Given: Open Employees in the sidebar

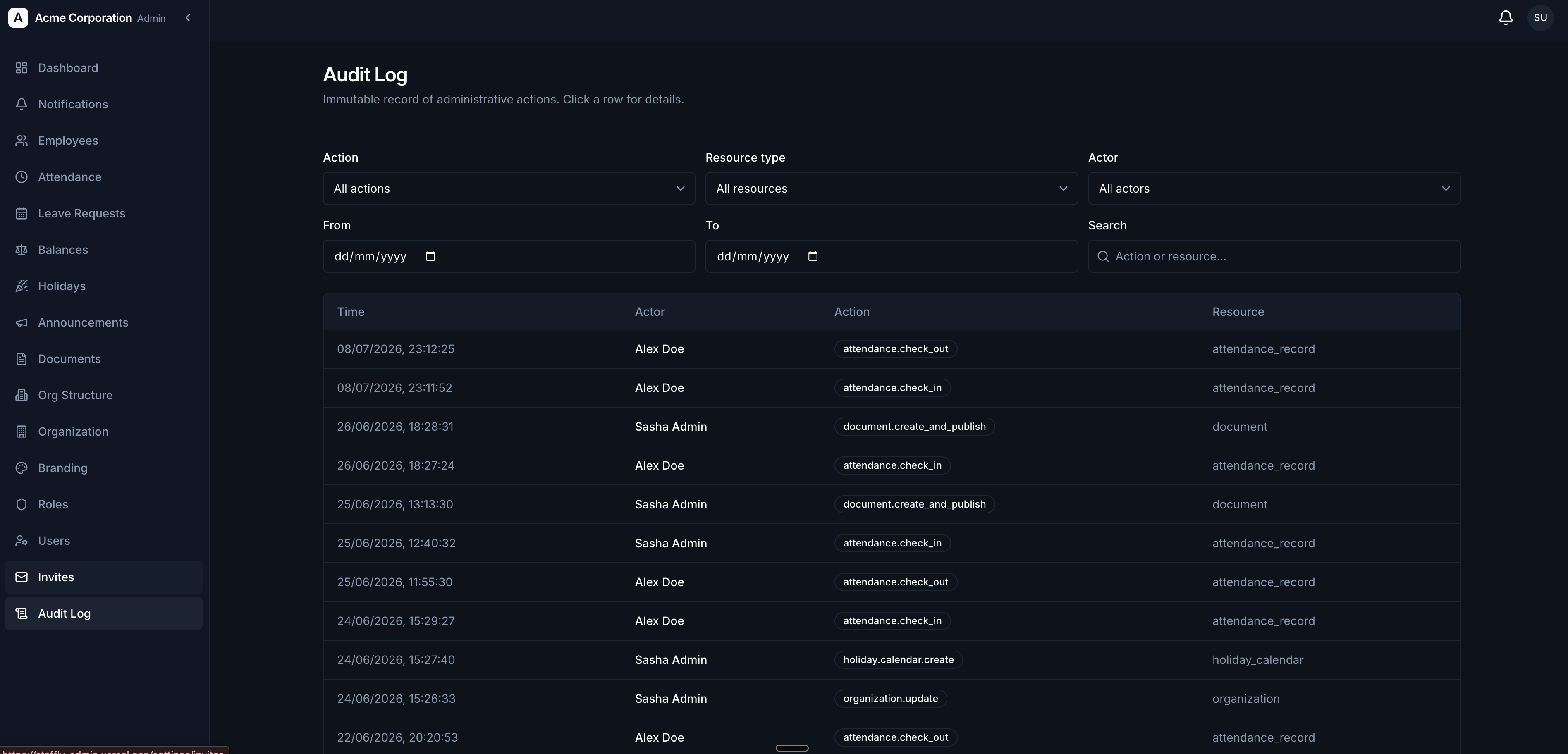Looking at the screenshot, I should tap(103, 141).
